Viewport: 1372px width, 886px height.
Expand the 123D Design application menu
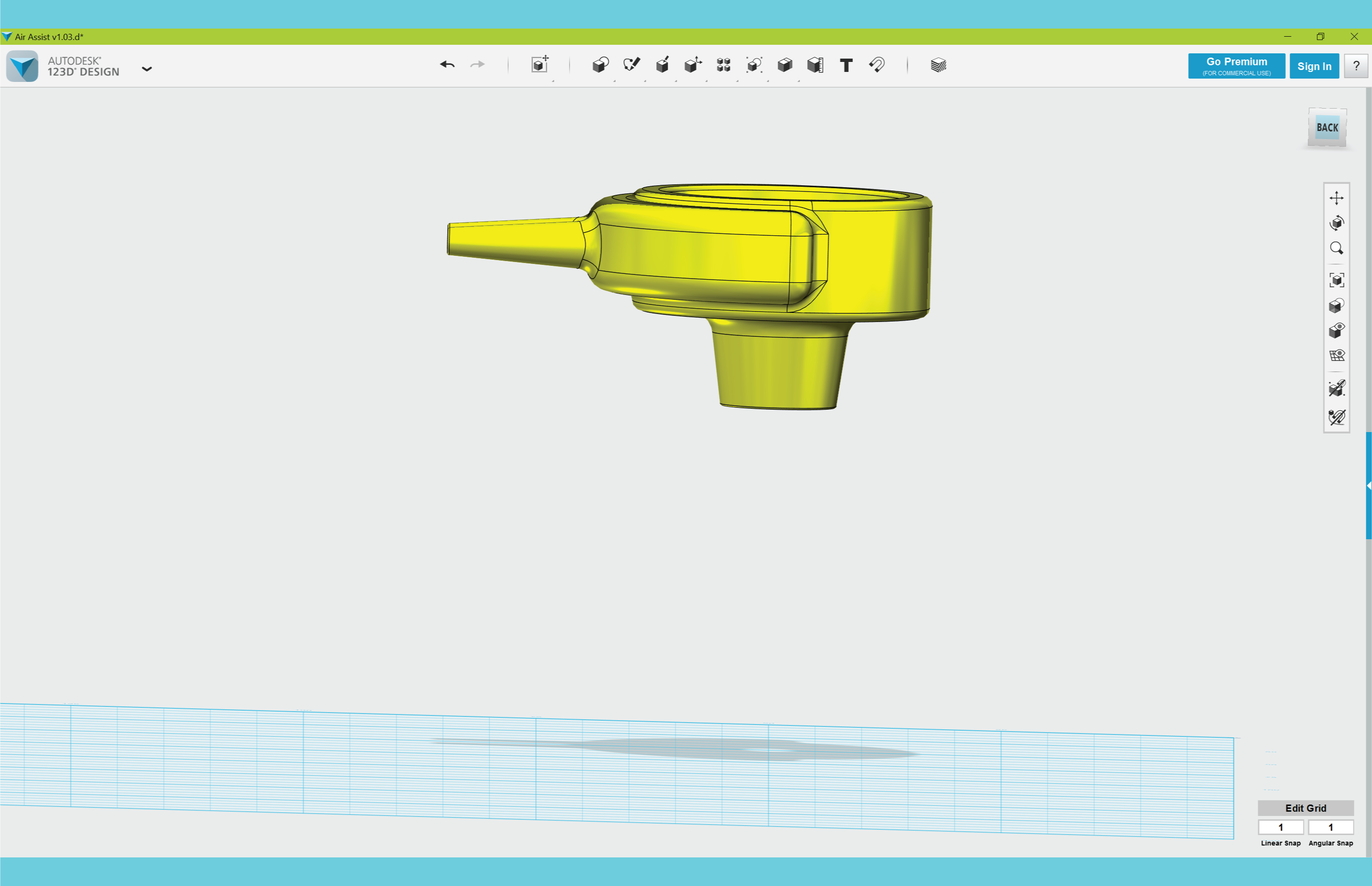click(147, 69)
